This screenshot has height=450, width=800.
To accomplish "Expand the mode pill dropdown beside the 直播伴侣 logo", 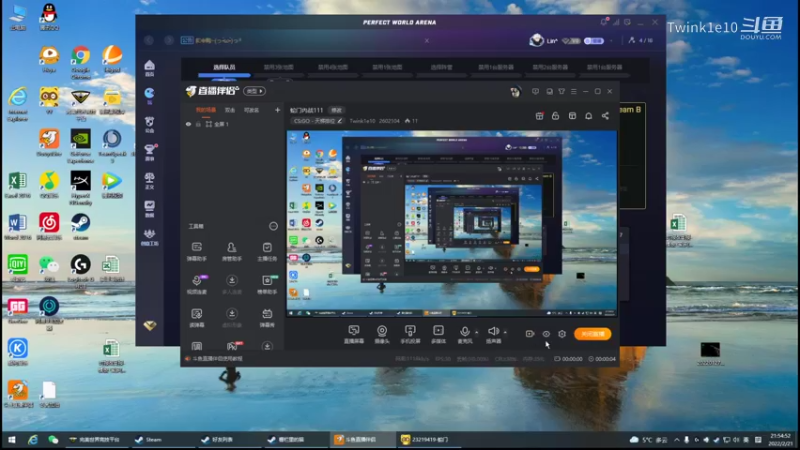I will tap(255, 91).
